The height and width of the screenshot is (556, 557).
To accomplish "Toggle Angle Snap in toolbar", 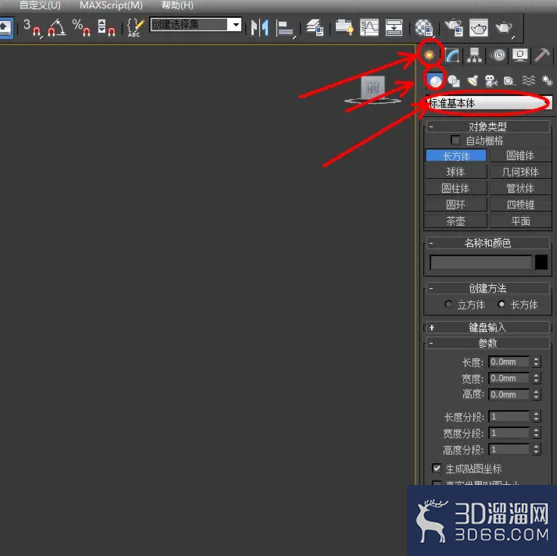I will coord(57,27).
